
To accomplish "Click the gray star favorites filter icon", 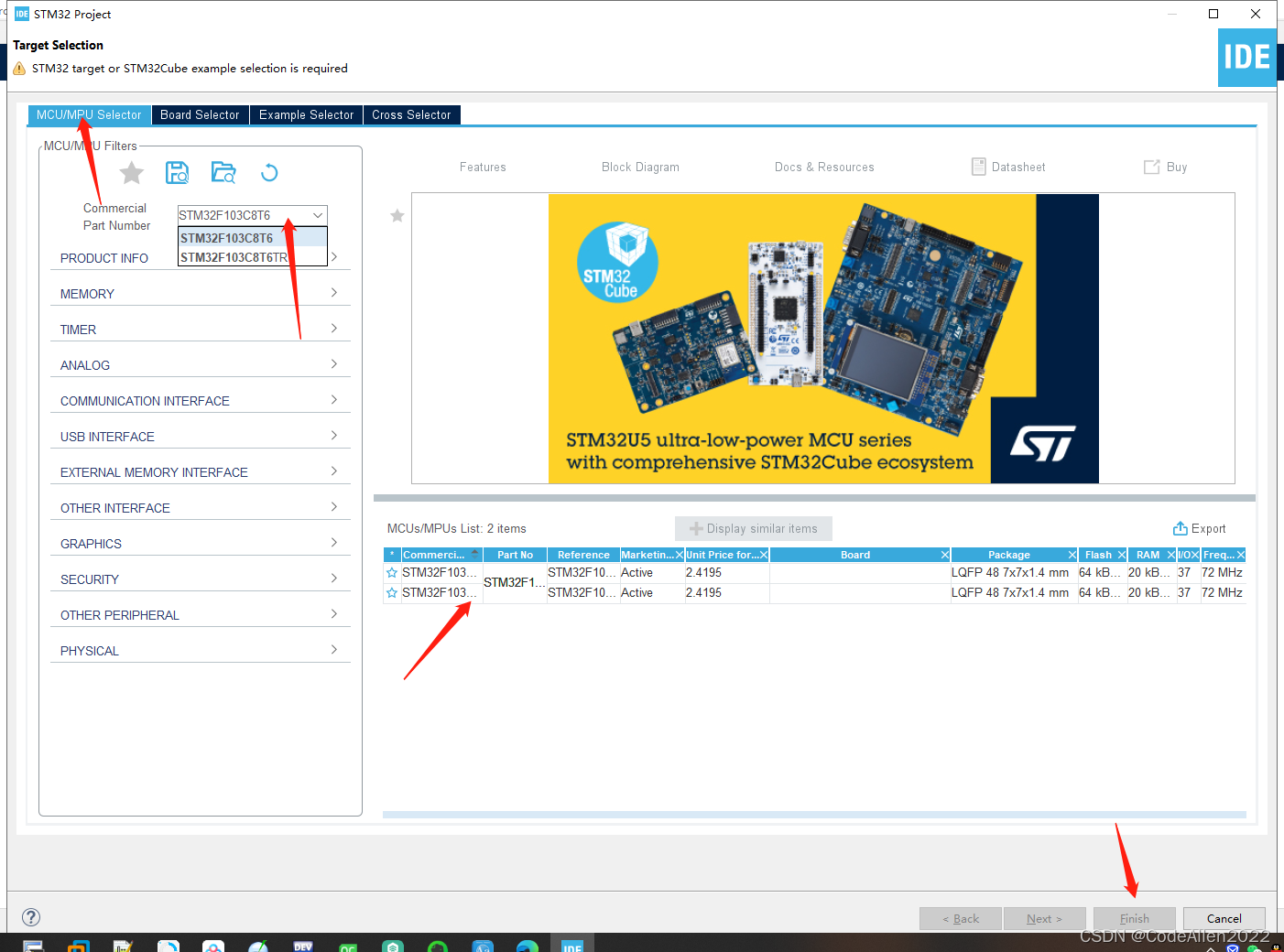I will click(x=131, y=172).
